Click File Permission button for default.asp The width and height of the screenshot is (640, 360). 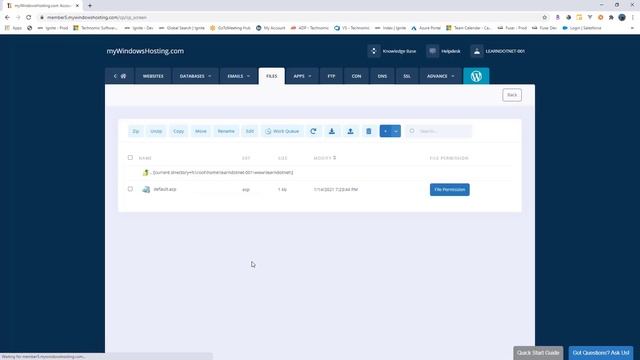pos(449,189)
